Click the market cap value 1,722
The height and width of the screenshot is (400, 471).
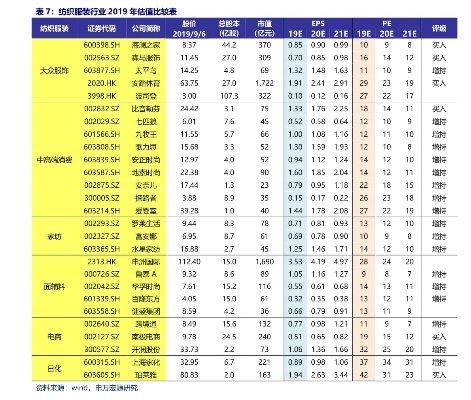tap(264, 83)
